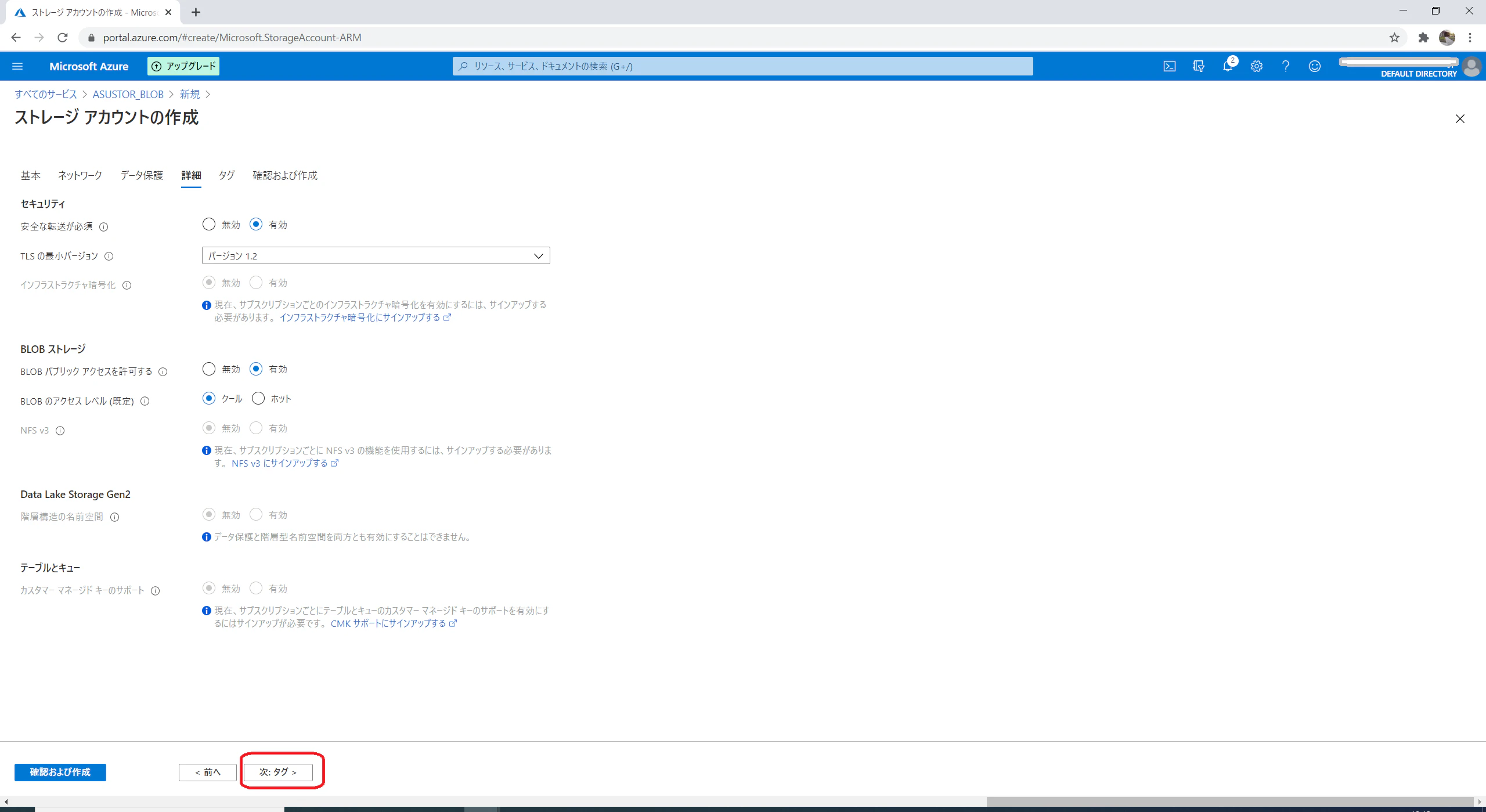Select クール access tier
The height and width of the screenshot is (812, 1486).
(209, 398)
